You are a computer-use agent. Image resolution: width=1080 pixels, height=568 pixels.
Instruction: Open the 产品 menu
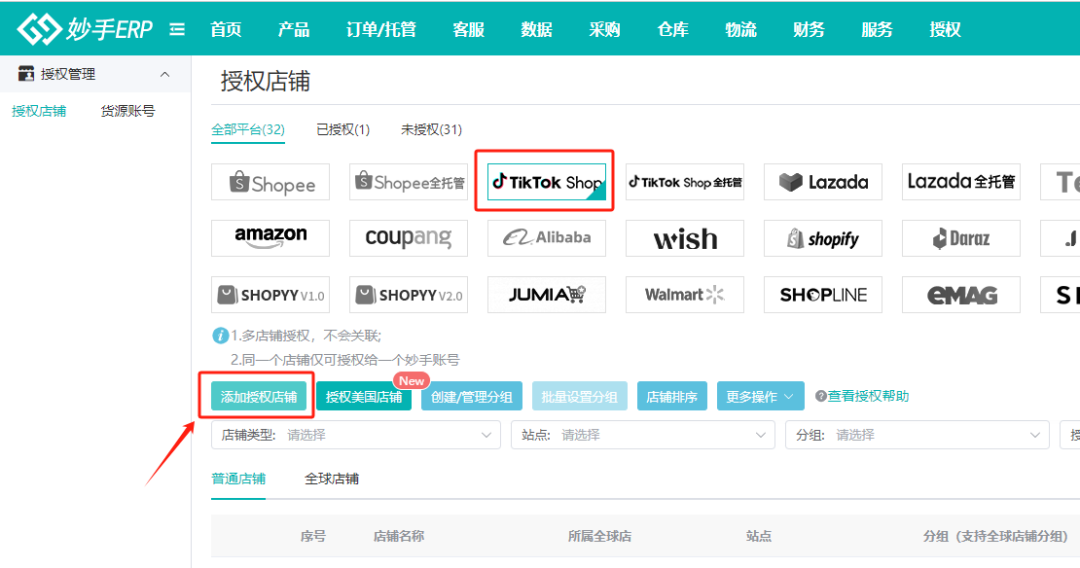click(294, 30)
